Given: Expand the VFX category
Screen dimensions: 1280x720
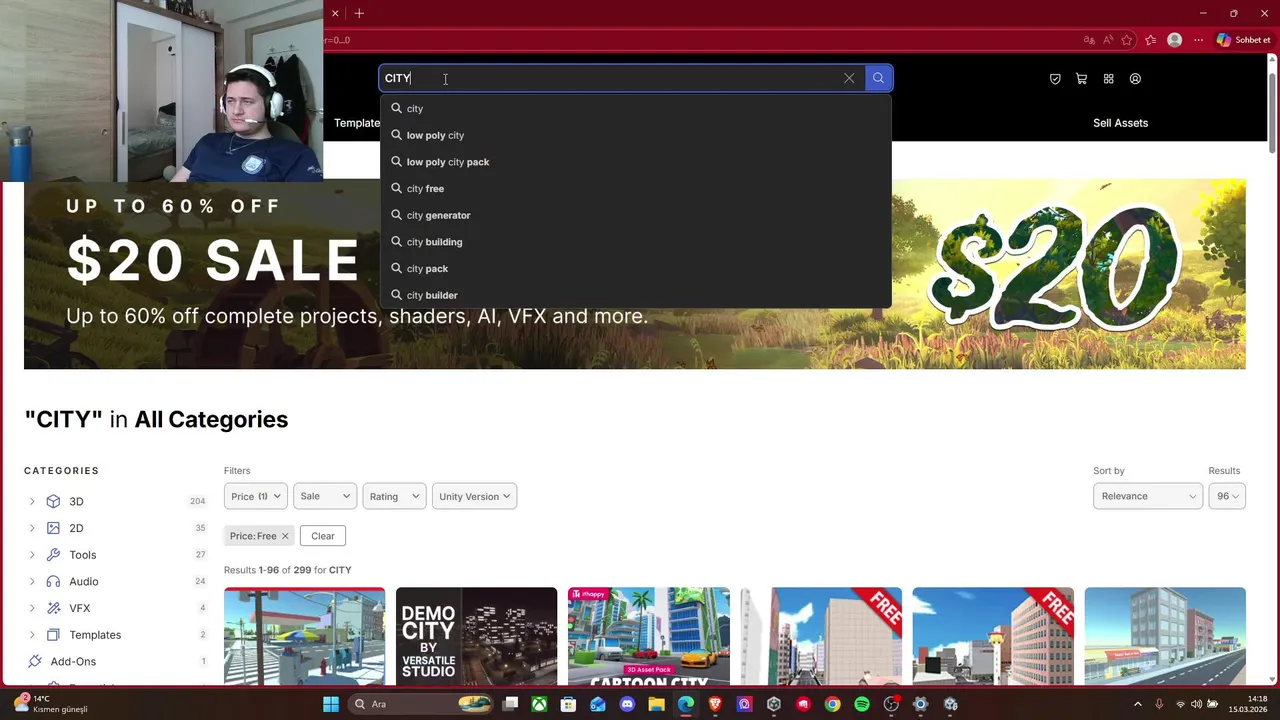Looking at the screenshot, I should tap(32, 608).
